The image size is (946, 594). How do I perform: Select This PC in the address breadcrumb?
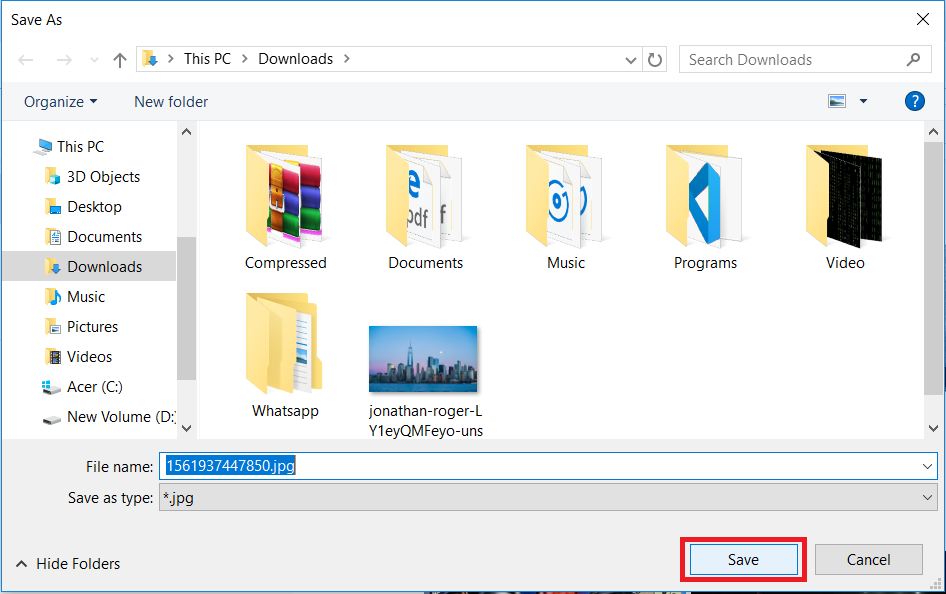(x=207, y=59)
